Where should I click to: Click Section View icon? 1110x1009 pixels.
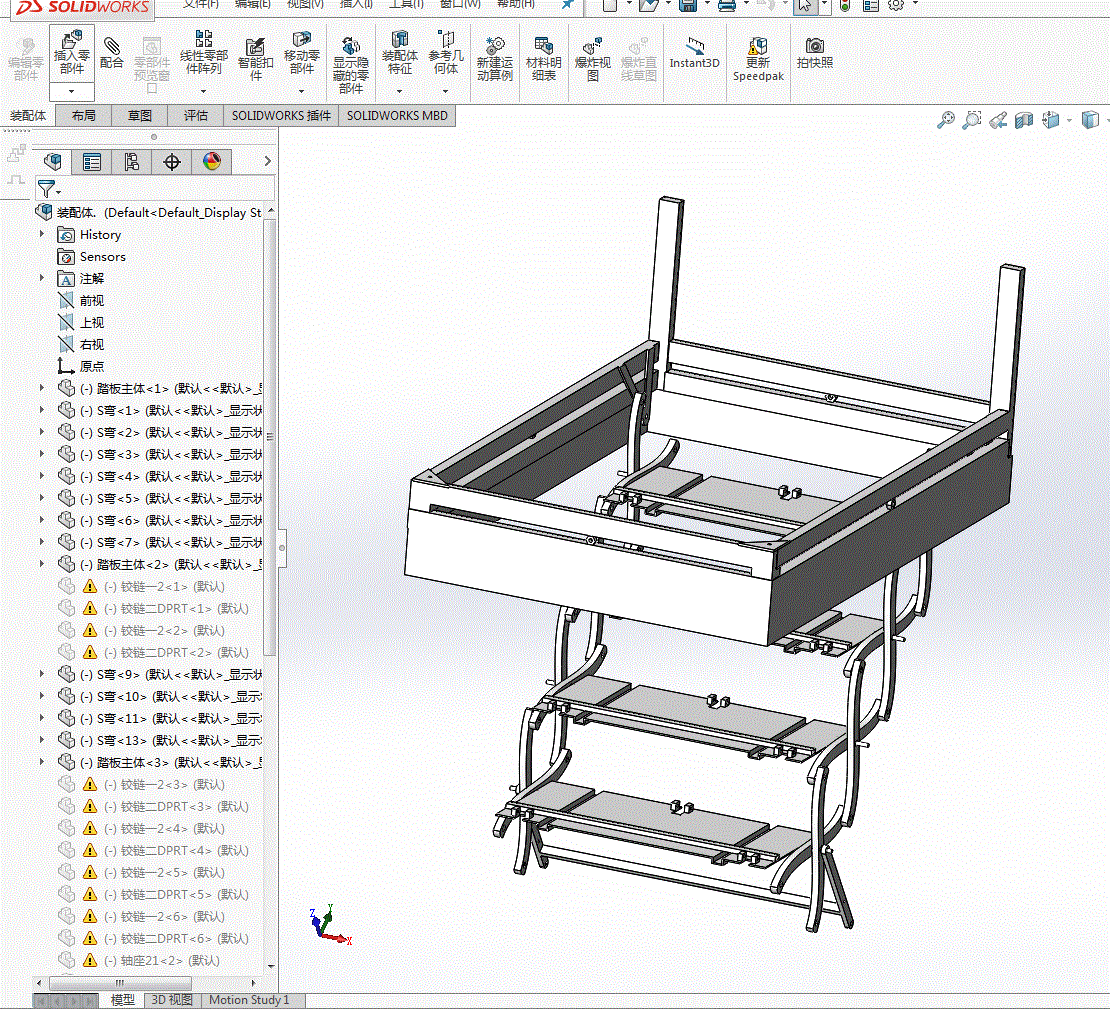[1024, 120]
